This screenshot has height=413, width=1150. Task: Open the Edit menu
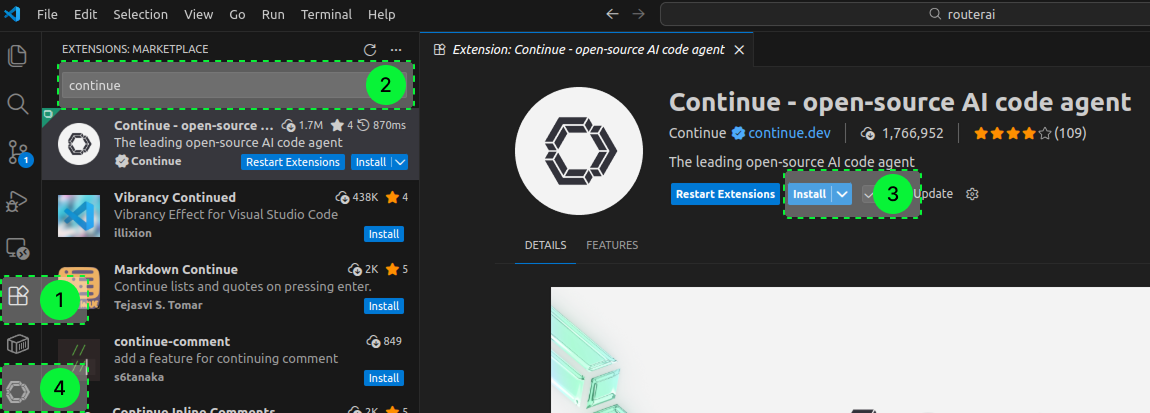[85, 14]
